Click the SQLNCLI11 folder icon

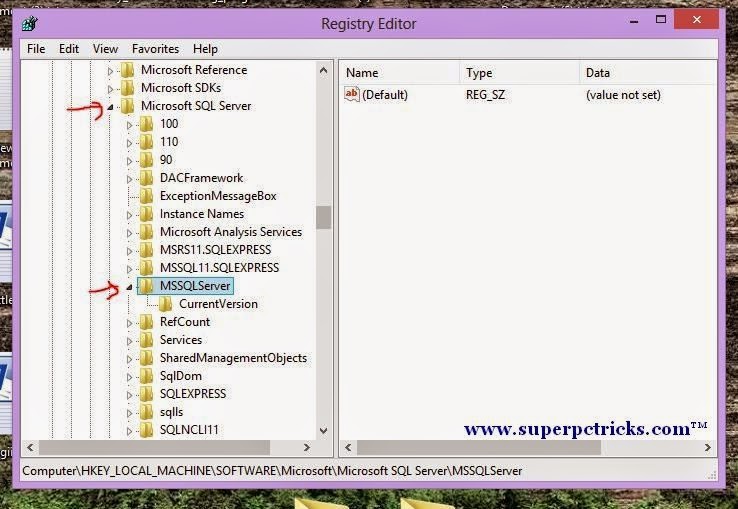tap(146, 430)
